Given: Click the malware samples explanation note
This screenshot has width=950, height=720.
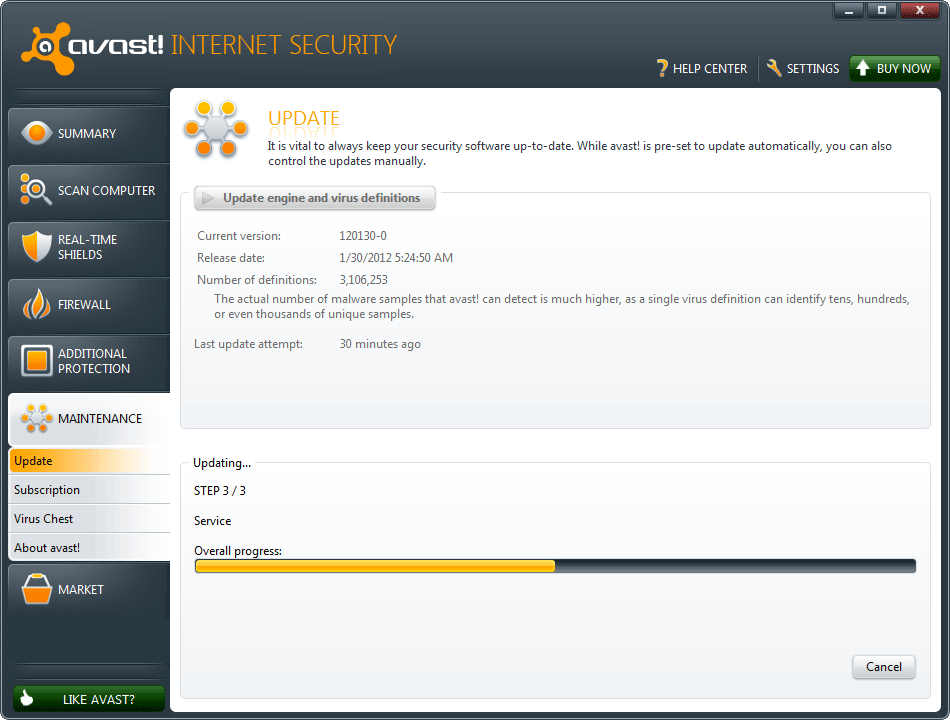Looking at the screenshot, I should [x=562, y=306].
